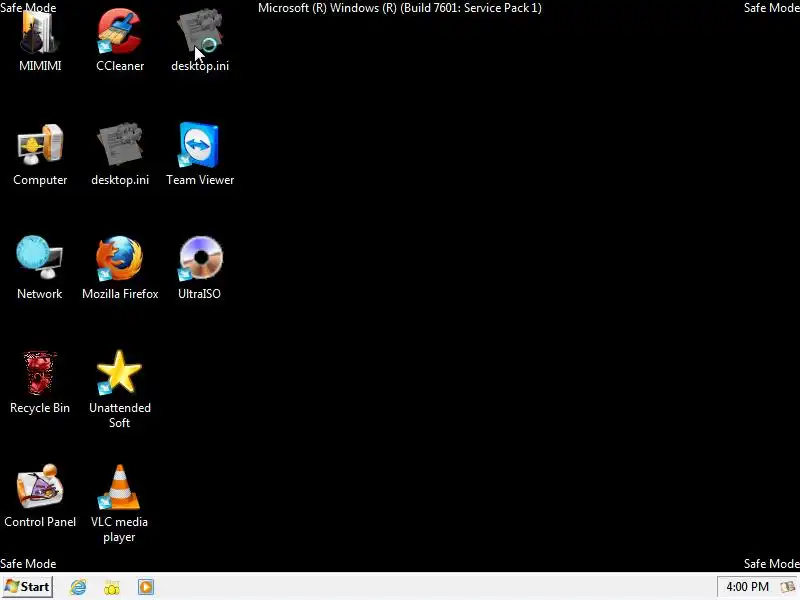The width and height of the screenshot is (800, 600).
Task: Click the system tray icon beside the clock
Action: pyautogui.click(x=787, y=587)
